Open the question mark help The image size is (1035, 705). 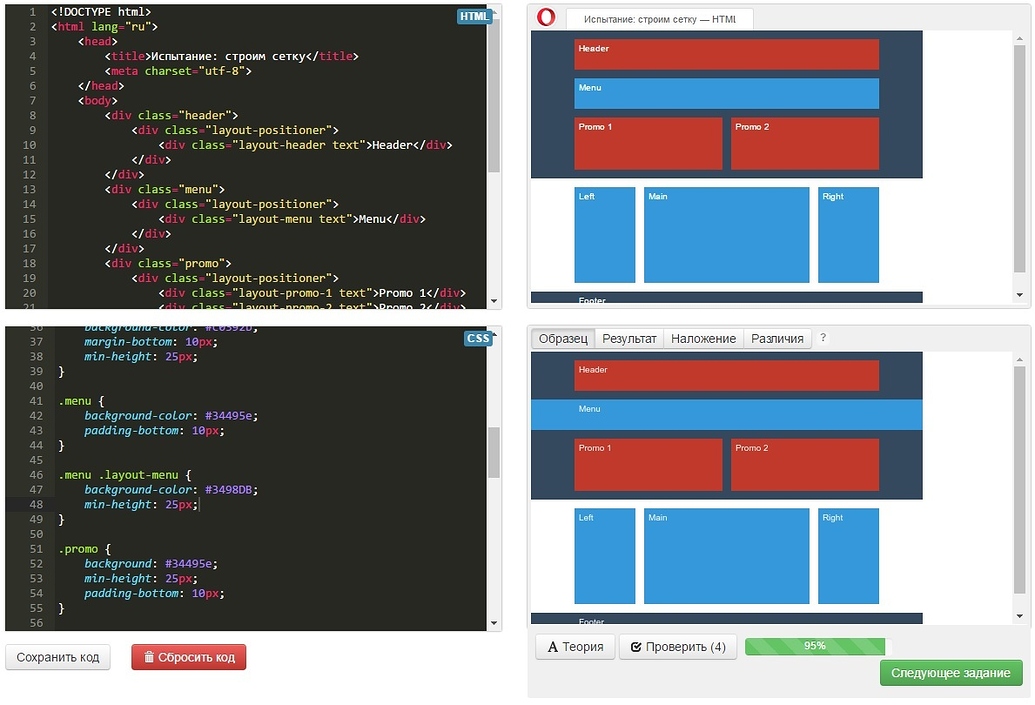coord(823,338)
